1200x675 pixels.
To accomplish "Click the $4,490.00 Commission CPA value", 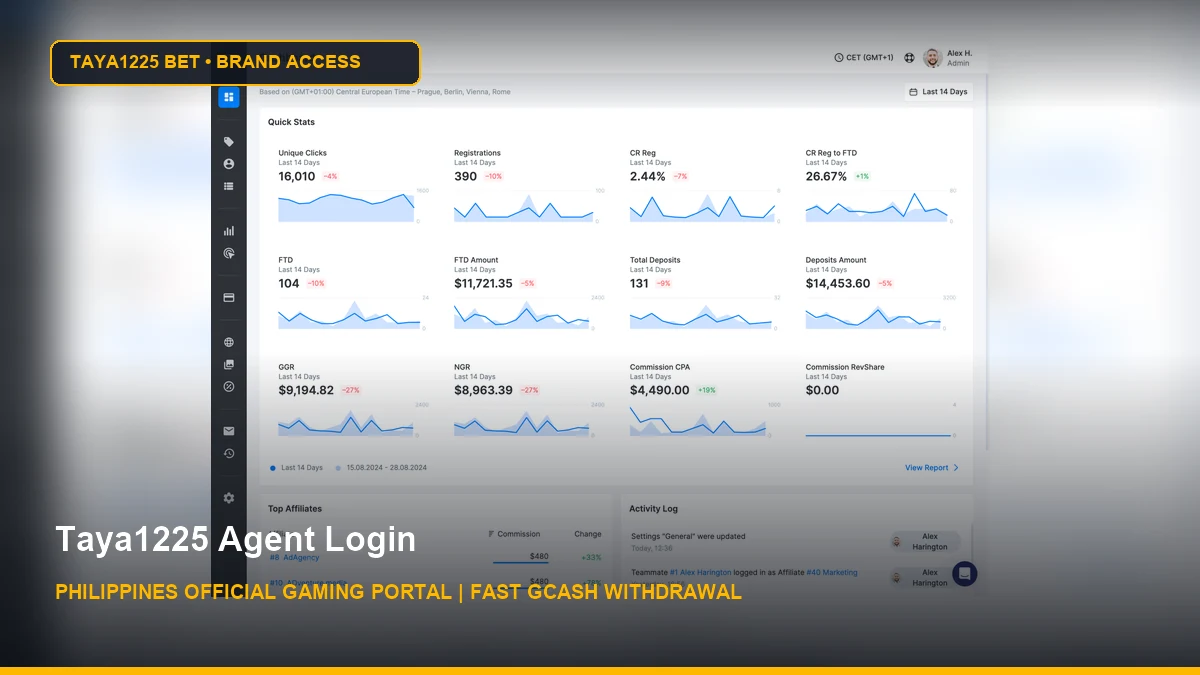I will 660,390.
